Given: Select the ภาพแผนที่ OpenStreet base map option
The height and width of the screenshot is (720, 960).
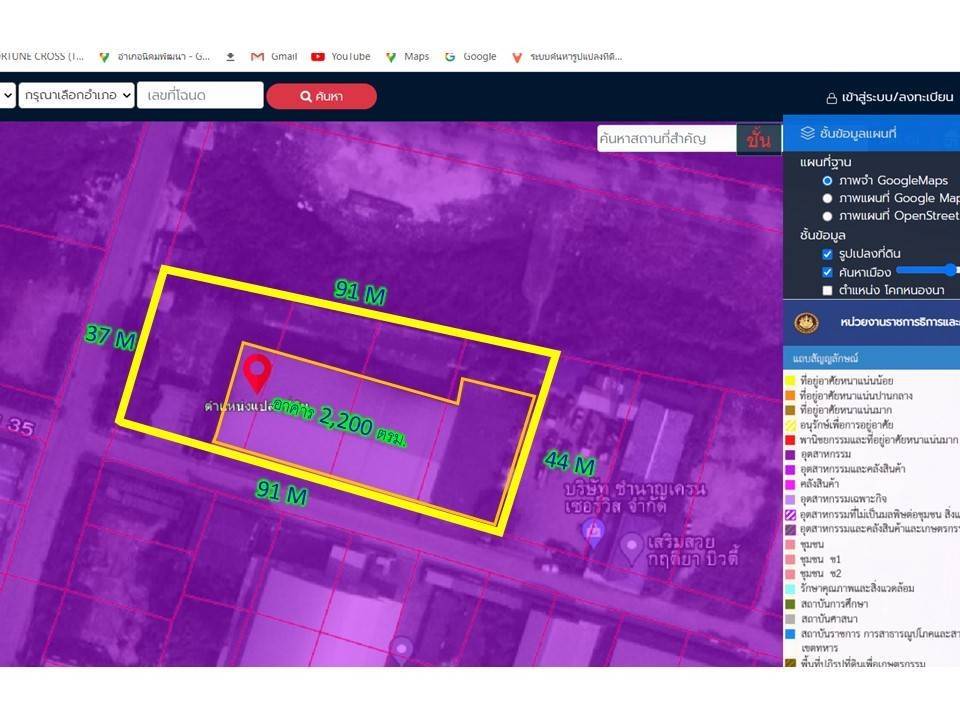Looking at the screenshot, I should click(x=827, y=216).
